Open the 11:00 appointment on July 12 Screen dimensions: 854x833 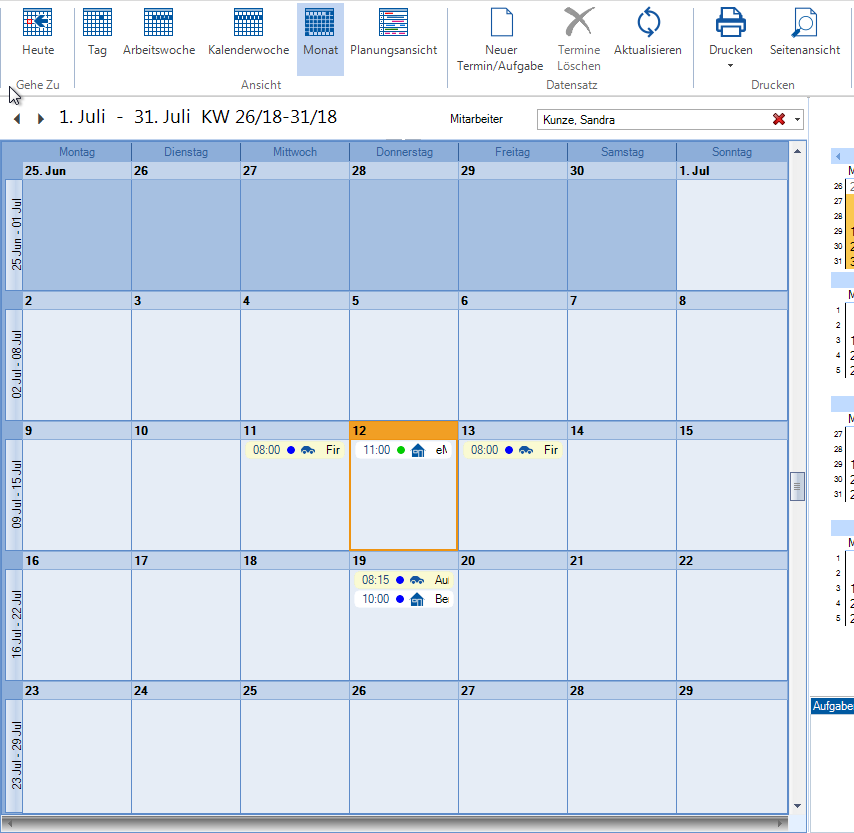click(x=403, y=451)
